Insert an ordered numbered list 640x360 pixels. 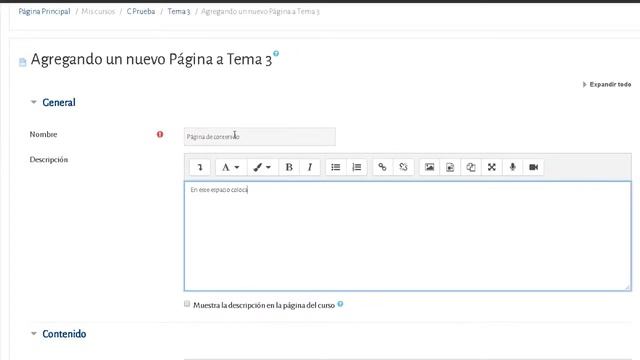pyautogui.click(x=357, y=167)
